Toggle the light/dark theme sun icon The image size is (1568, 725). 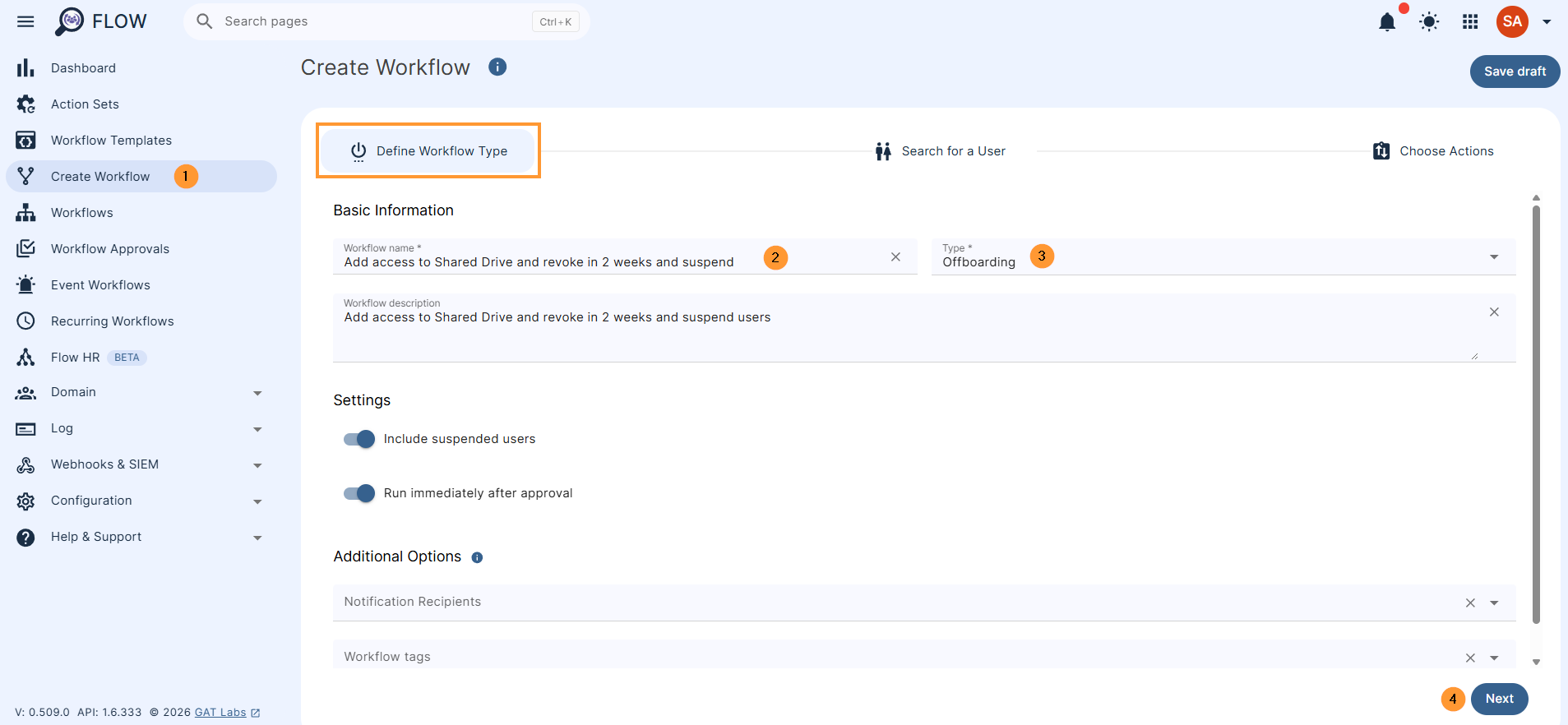(1429, 21)
